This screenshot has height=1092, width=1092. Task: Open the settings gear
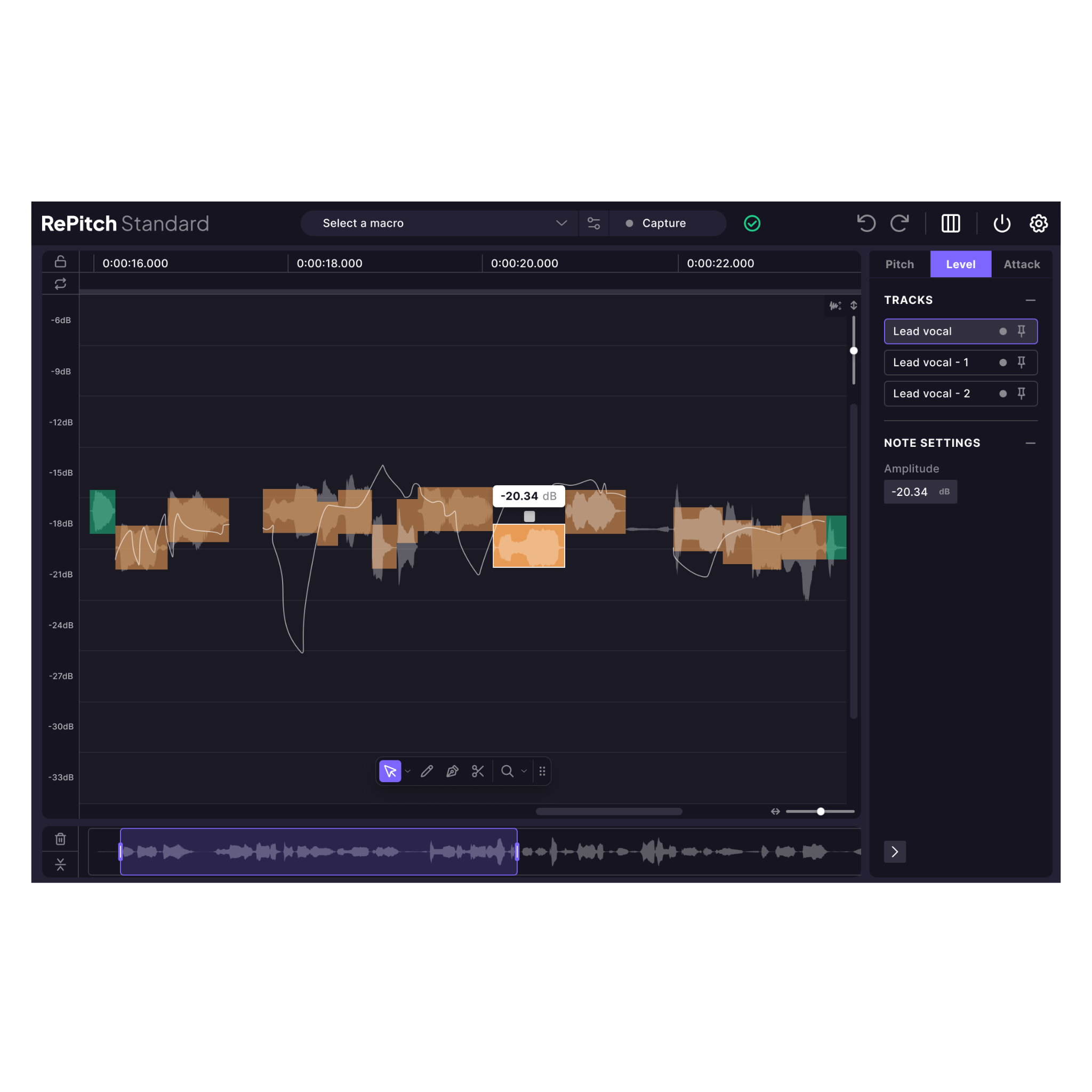1038,223
